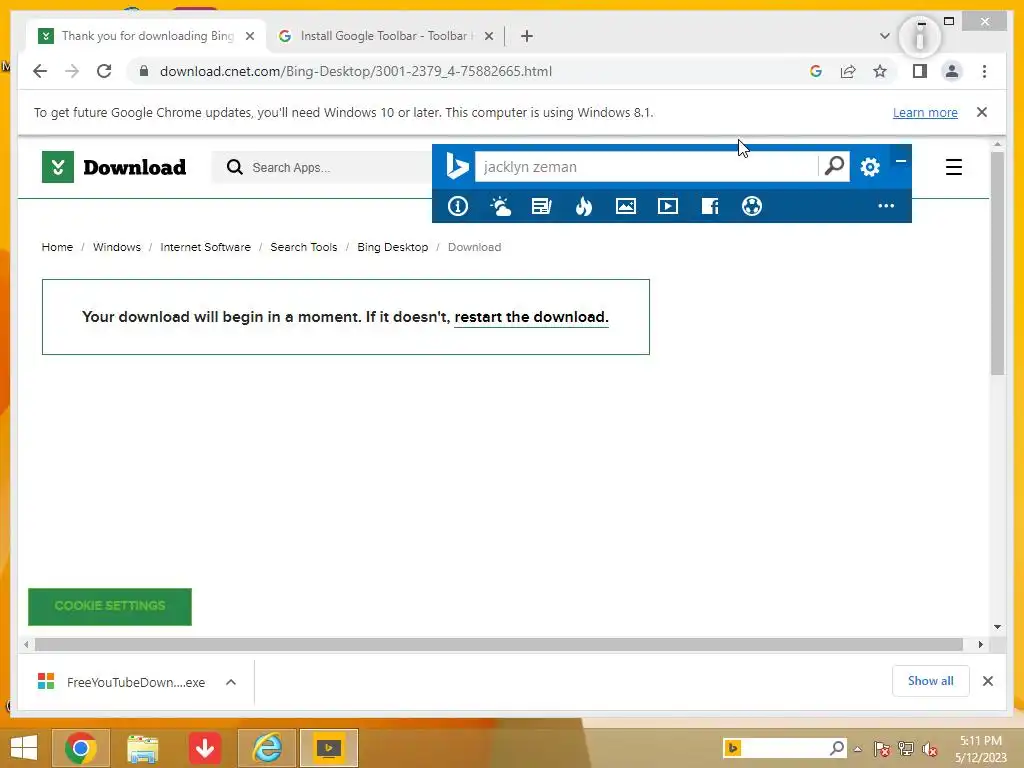The height and width of the screenshot is (768, 1024).
Task: Open CNET Download hamburger menu
Action: tap(953, 167)
